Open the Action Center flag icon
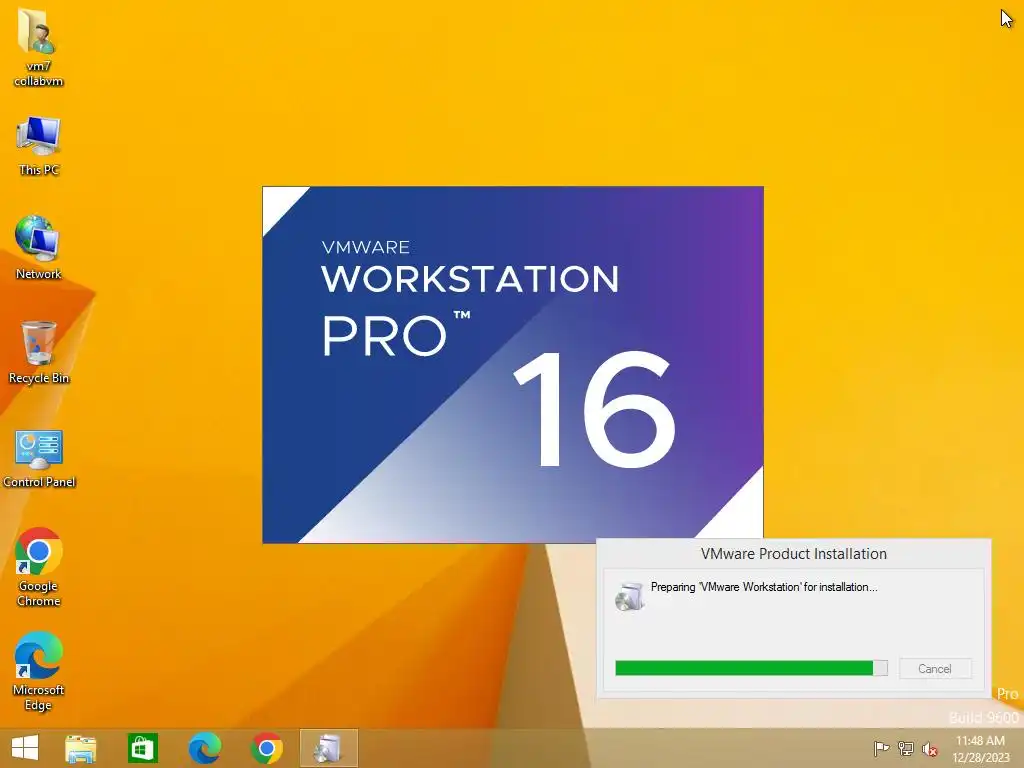The width and height of the screenshot is (1024, 768). (881, 748)
